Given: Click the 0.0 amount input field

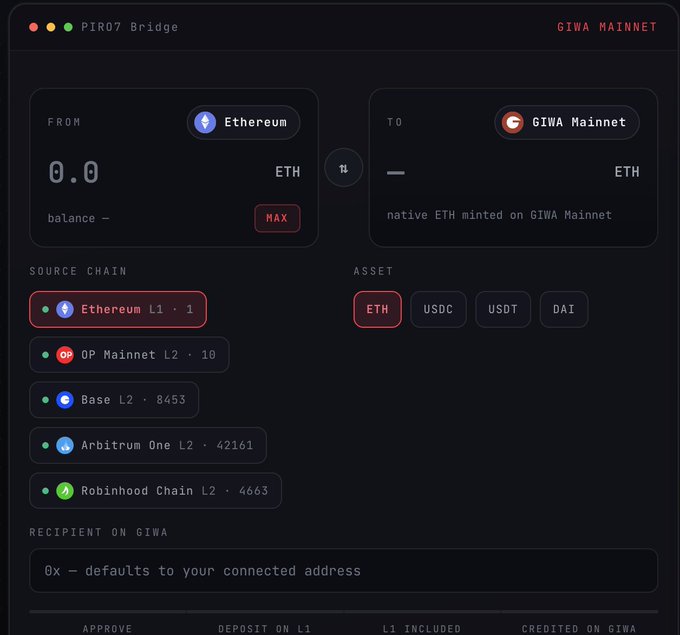Looking at the screenshot, I should click(73, 172).
